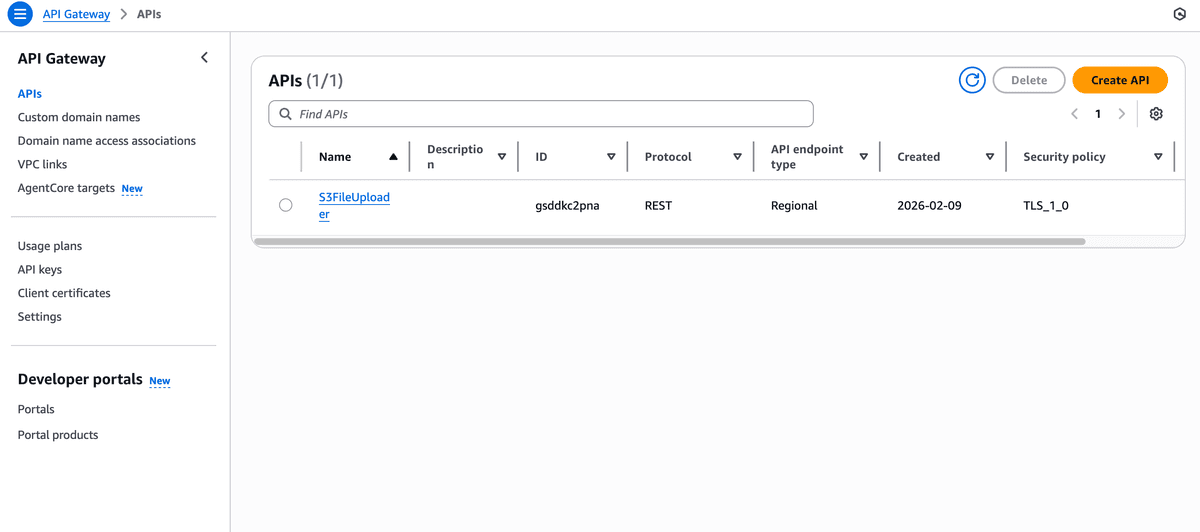Click the API Gateway sidebar title
Screen dimensions: 1200x532
(x=62, y=58)
